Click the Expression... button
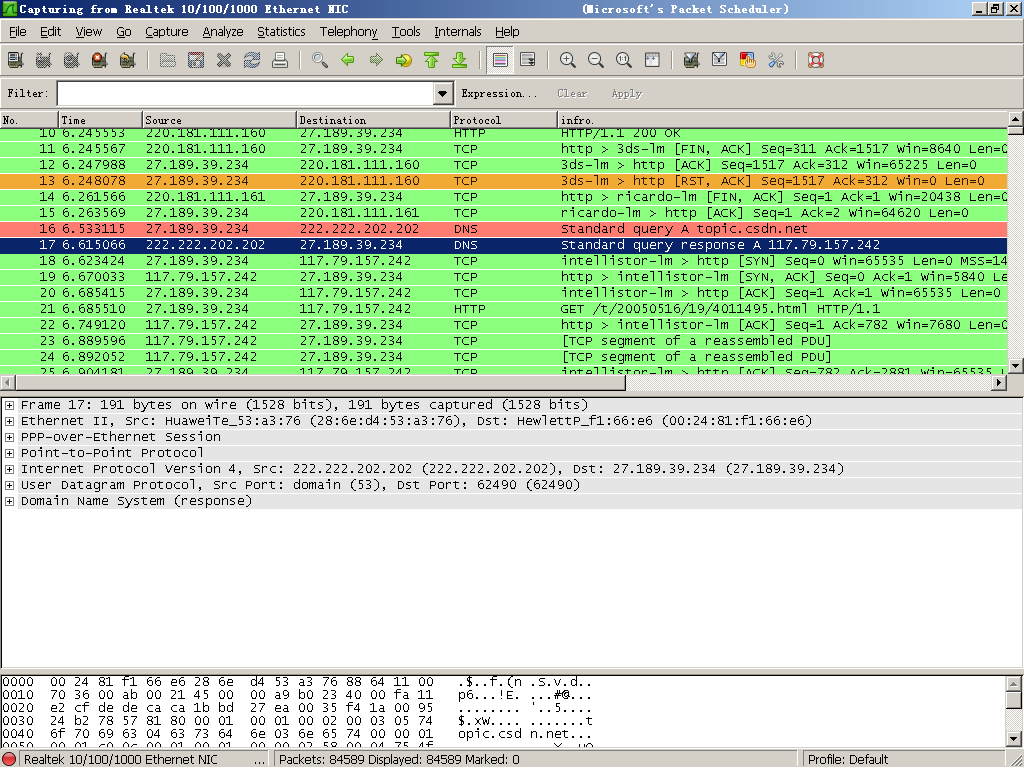This screenshot has height=768, width=1024. pyautogui.click(x=499, y=93)
